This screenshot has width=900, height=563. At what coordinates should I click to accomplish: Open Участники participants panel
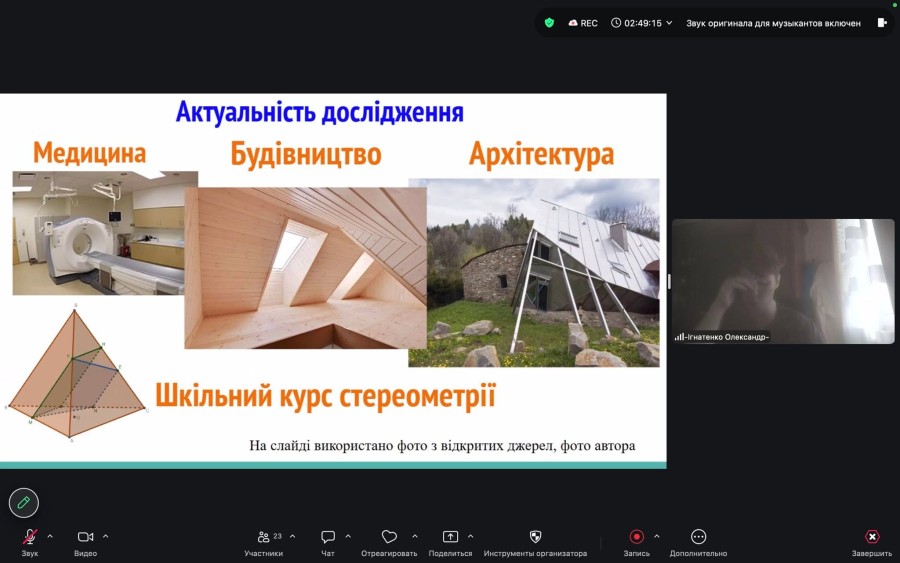click(263, 542)
